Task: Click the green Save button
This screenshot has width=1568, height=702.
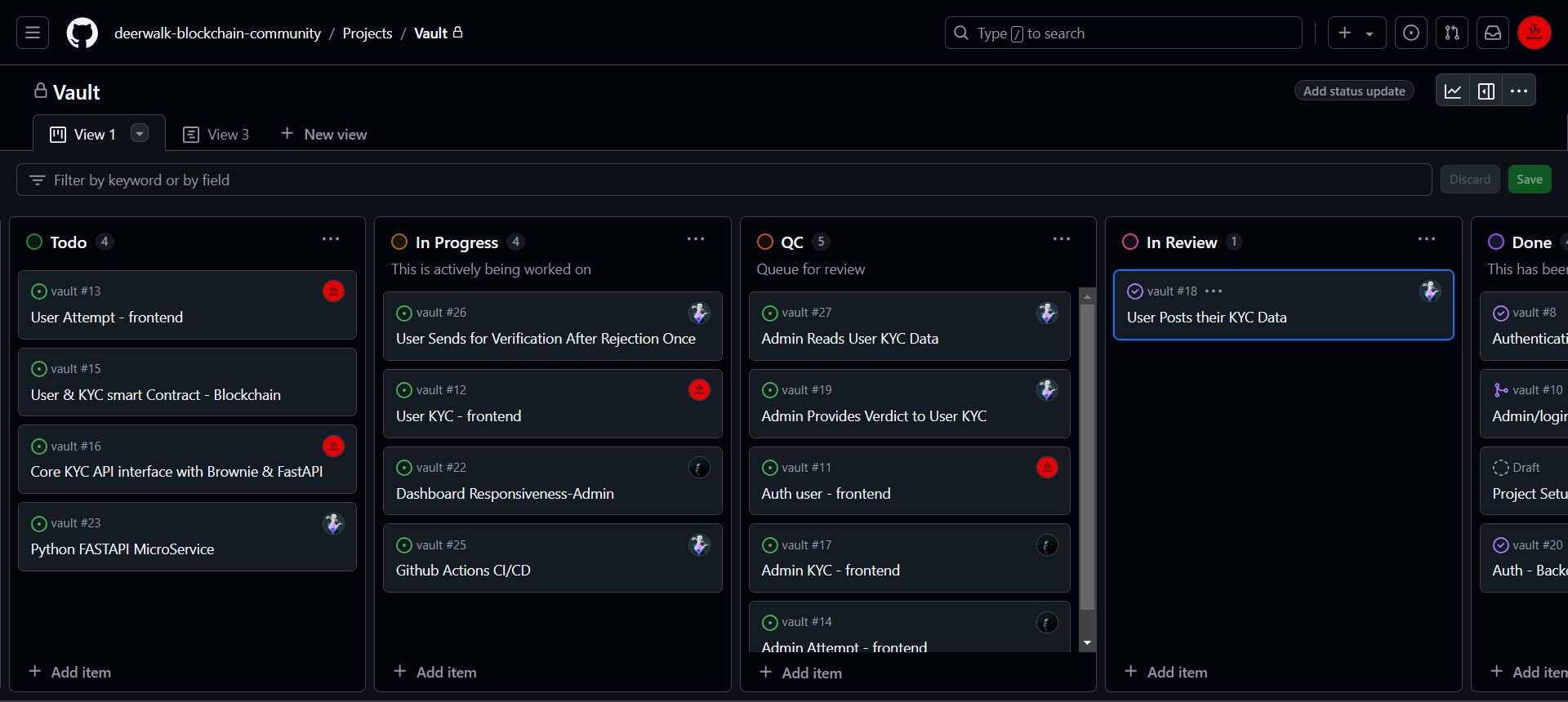Action: [1530, 180]
